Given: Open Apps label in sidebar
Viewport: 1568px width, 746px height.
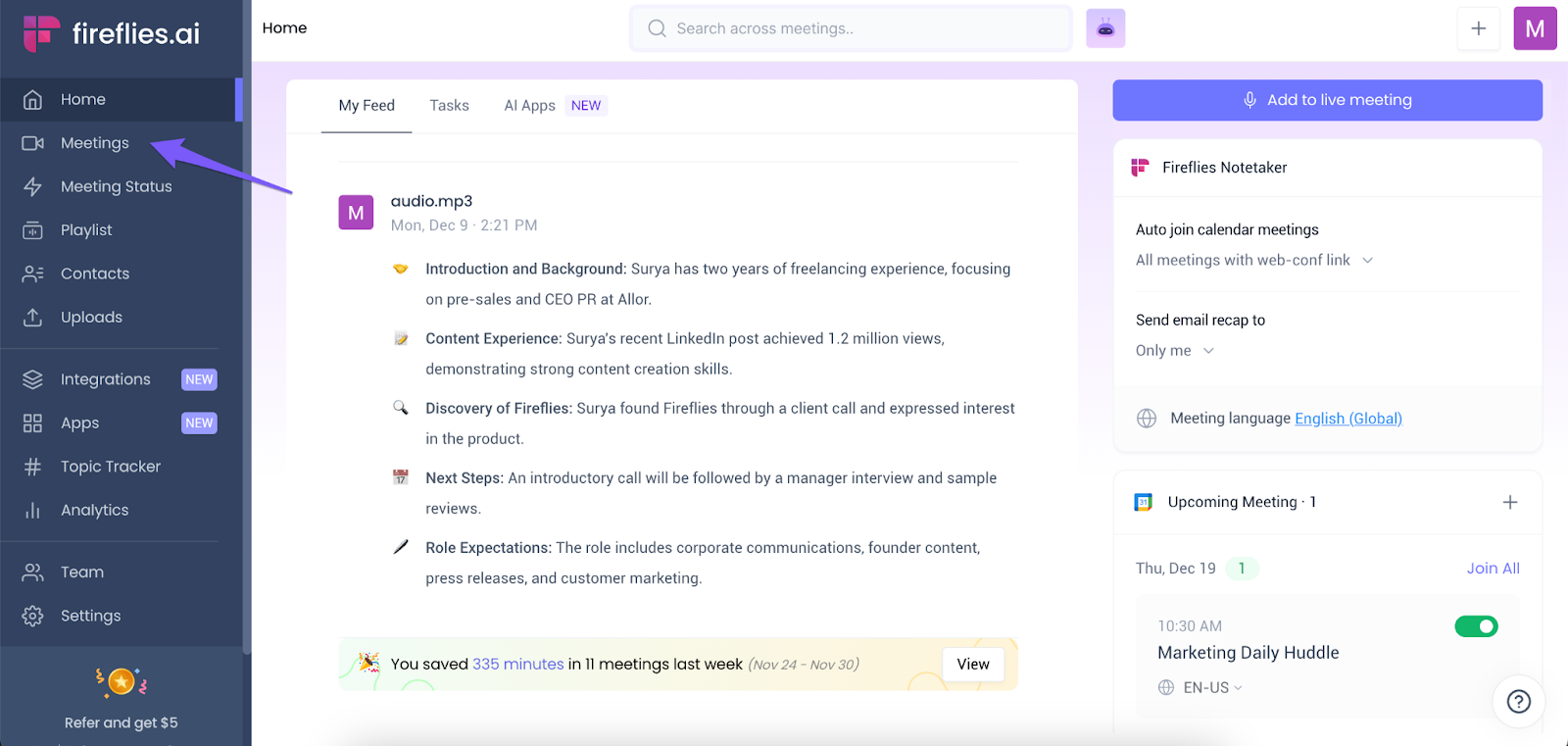Looking at the screenshot, I should pyautogui.click(x=79, y=423).
